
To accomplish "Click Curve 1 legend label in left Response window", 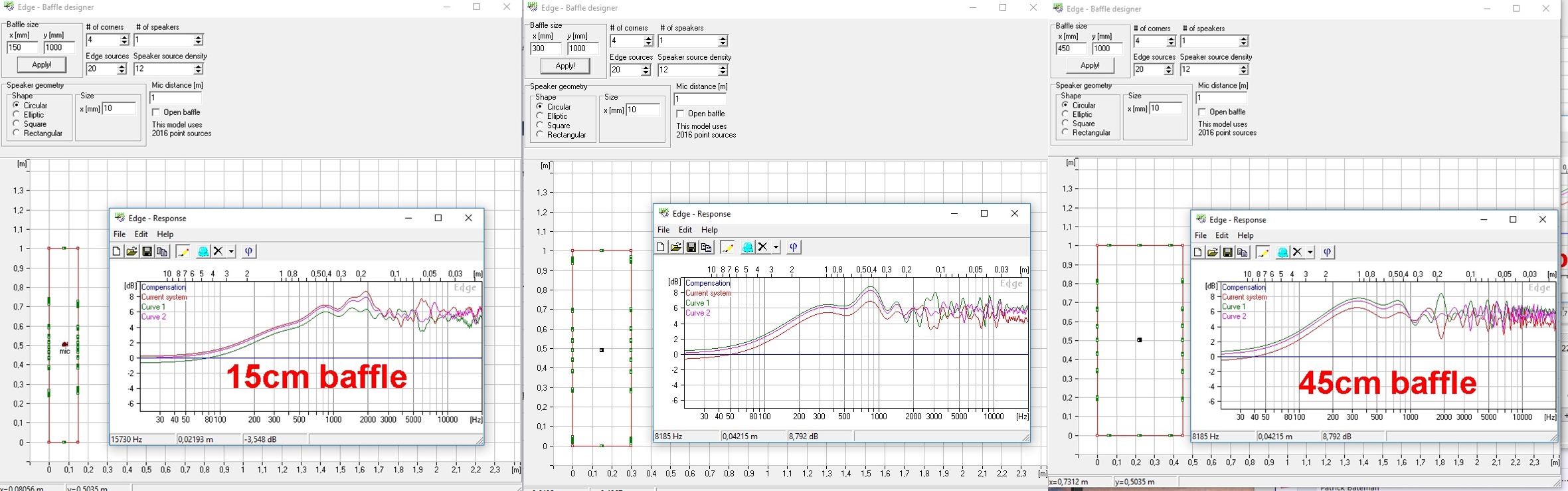I will [153, 307].
